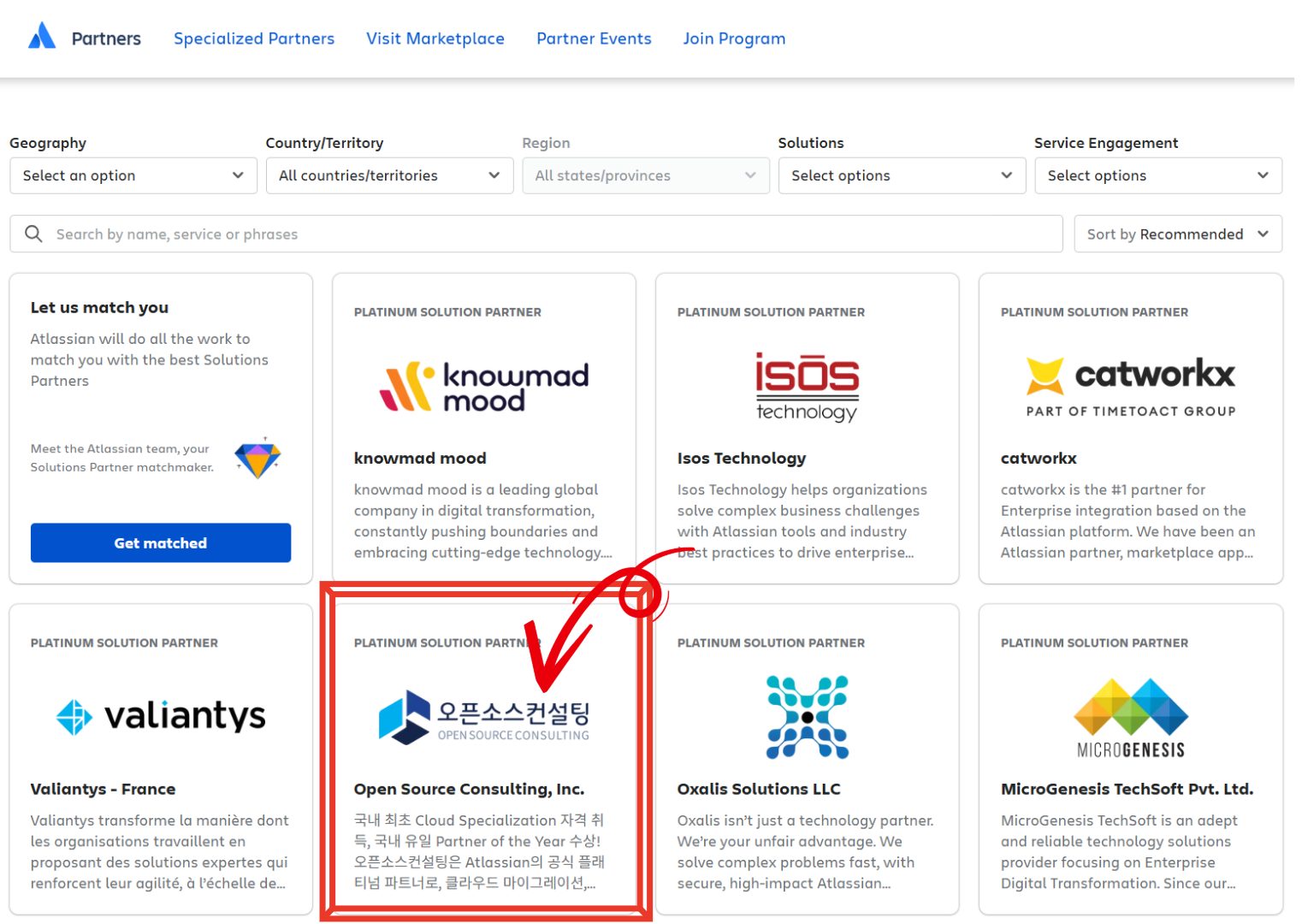1302x924 pixels.
Task: Open the knowmad mood logo
Action: click(484, 386)
